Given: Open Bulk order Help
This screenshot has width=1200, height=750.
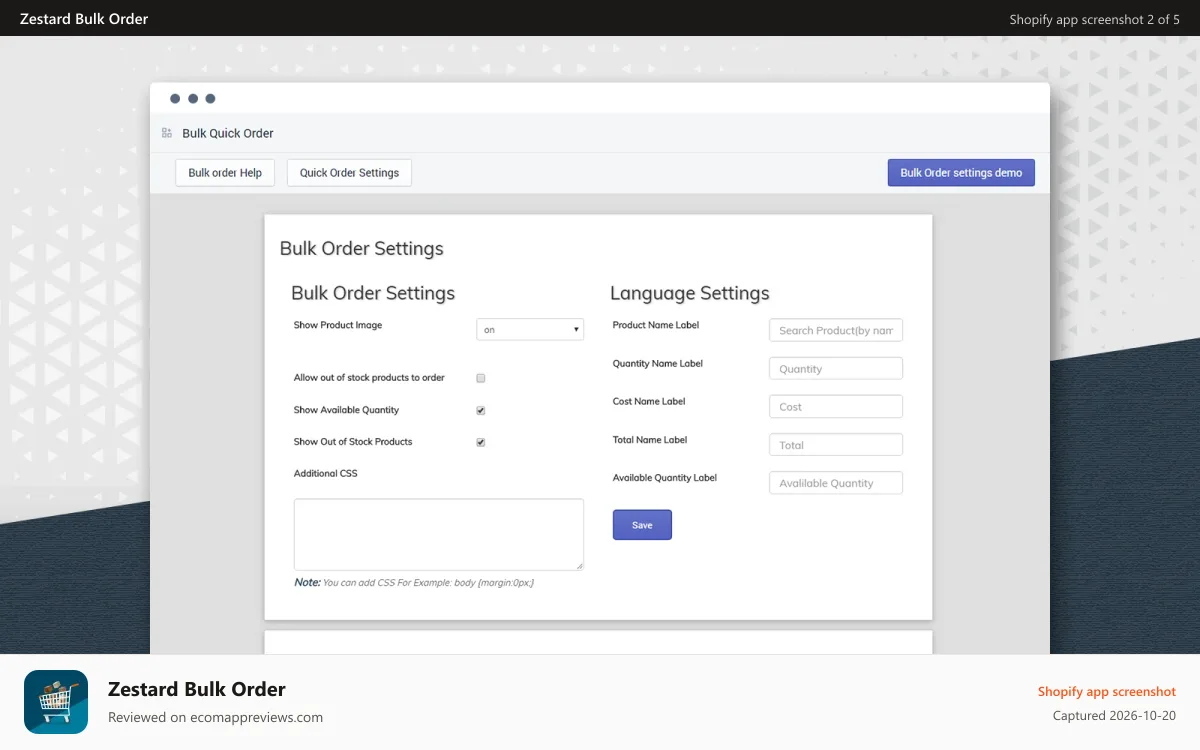Looking at the screenshot, I should 225,173.
